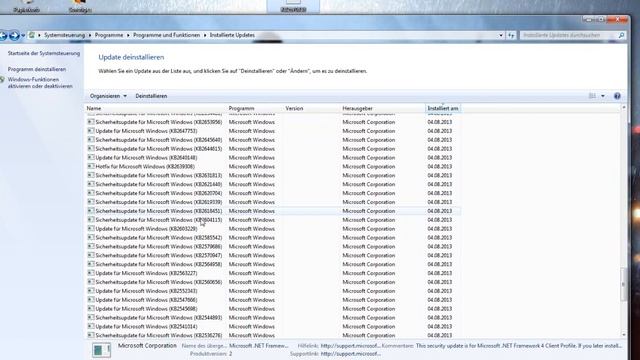Viewport: 640px width, 360px height.
Task: Click the icon of Sicherheitsupdate KB2645640
Action: tap(91, 140)
